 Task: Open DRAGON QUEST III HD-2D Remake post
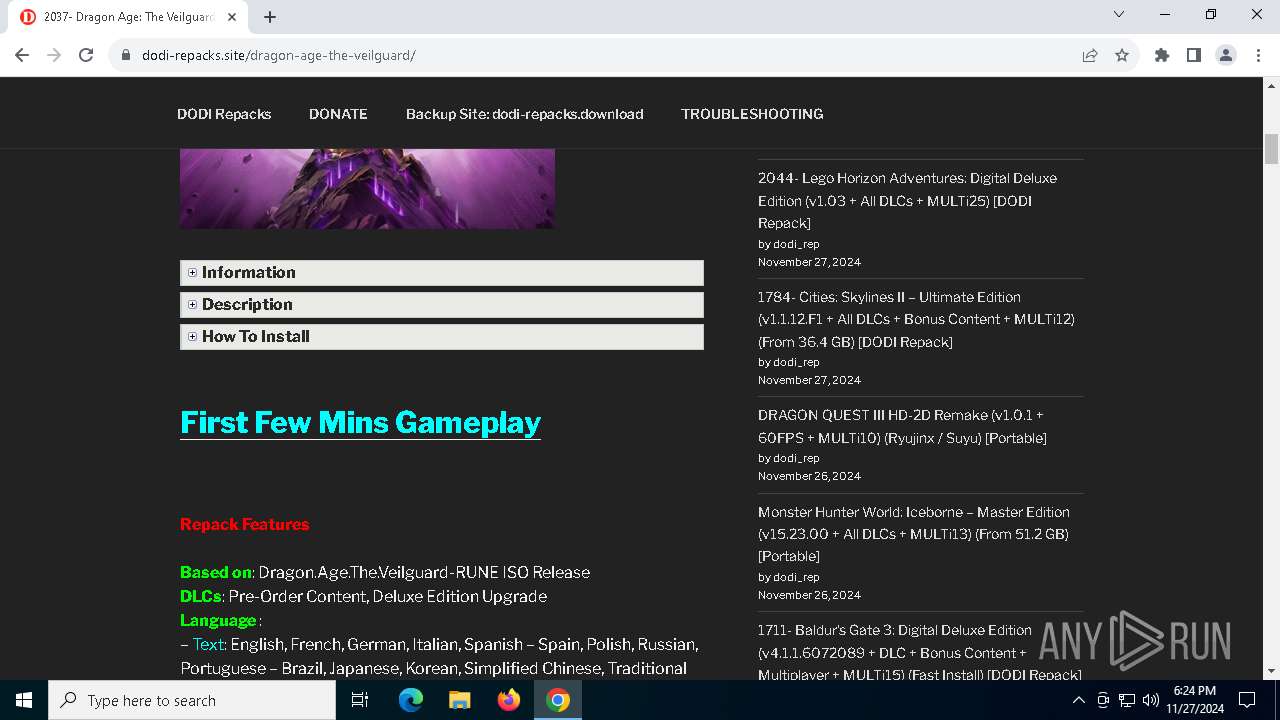[902, 426]
